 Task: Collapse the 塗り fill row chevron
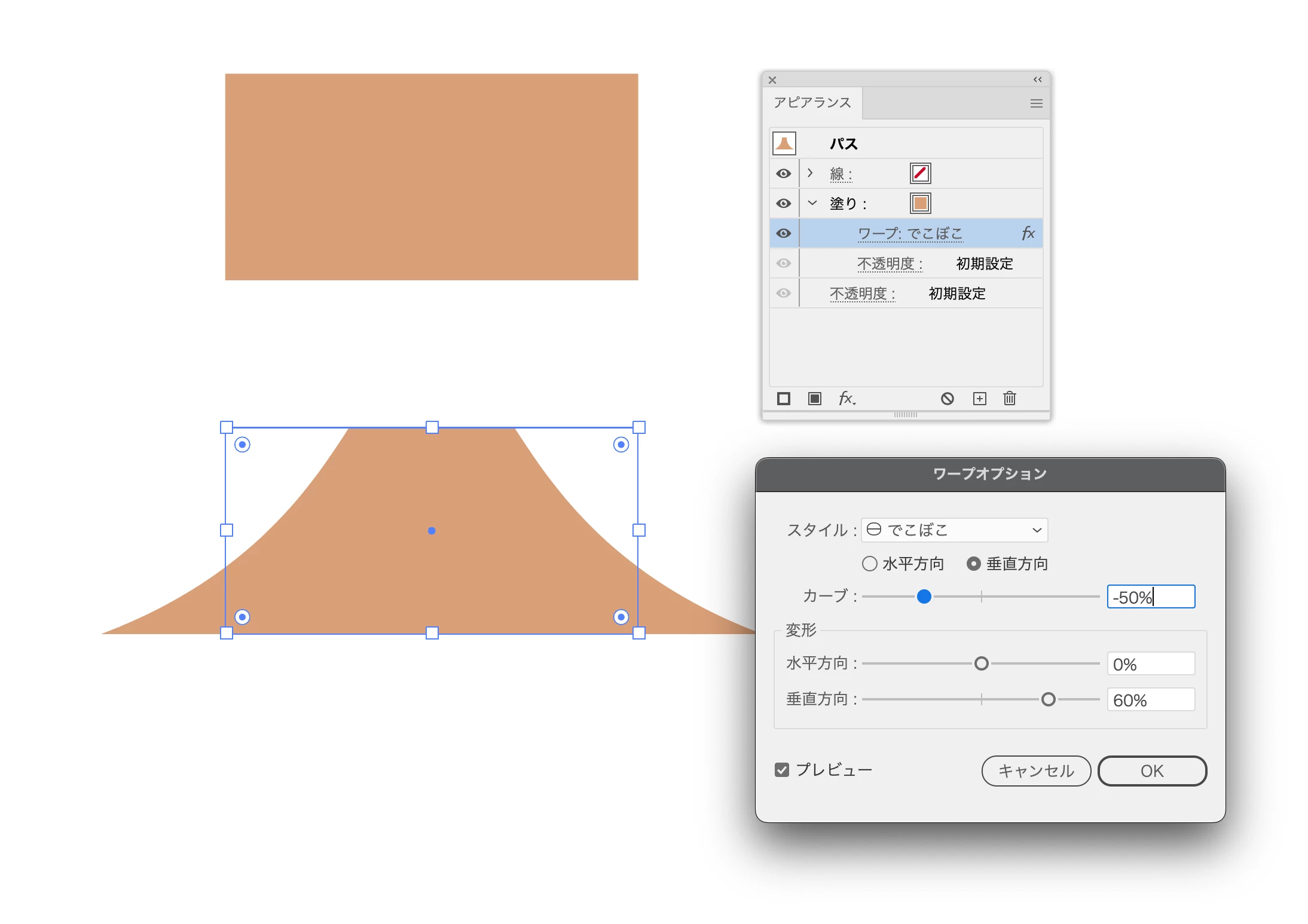(x=812, y=203)
